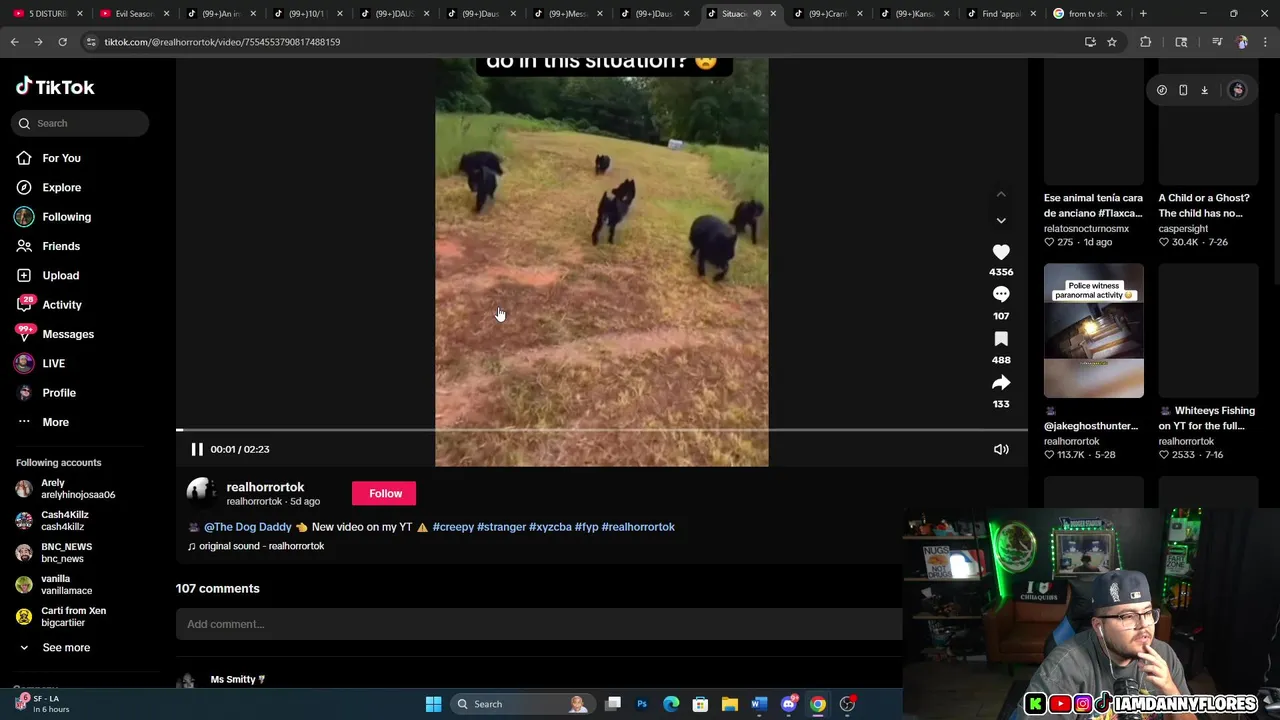The image size is (1280, 720).
Task: Like the video with the heart icon
Action: 1001,252
